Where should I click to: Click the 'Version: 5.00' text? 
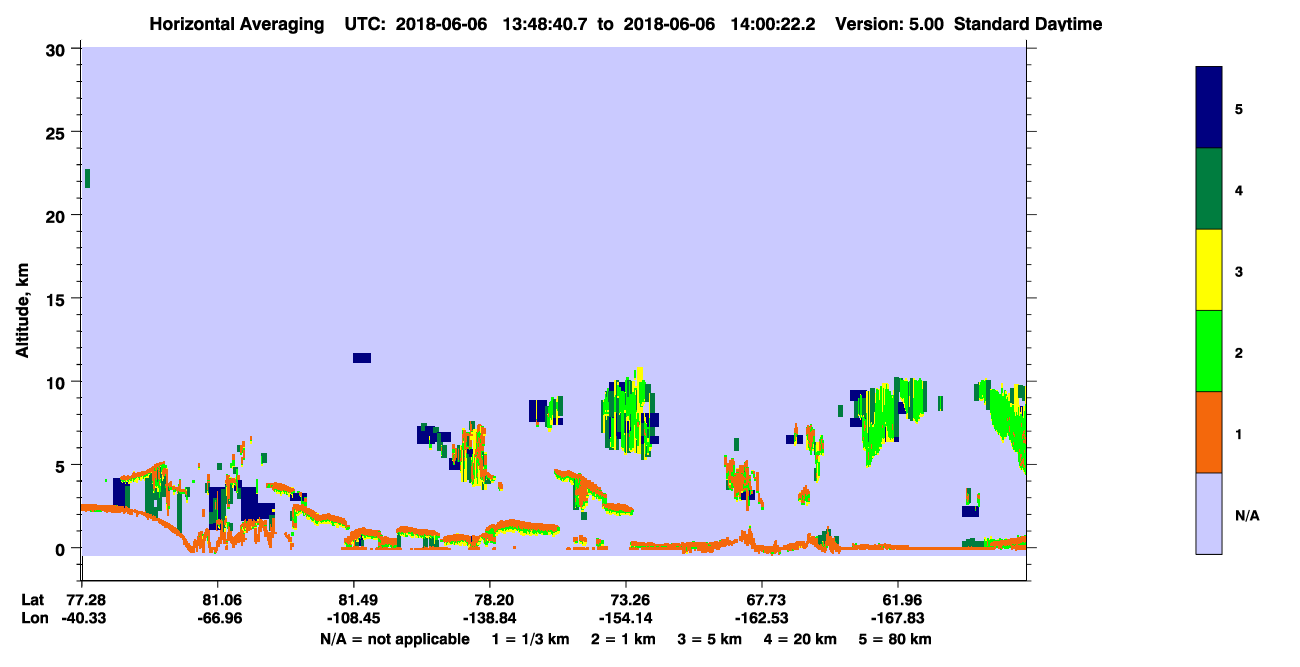click(x=889, y=24)
